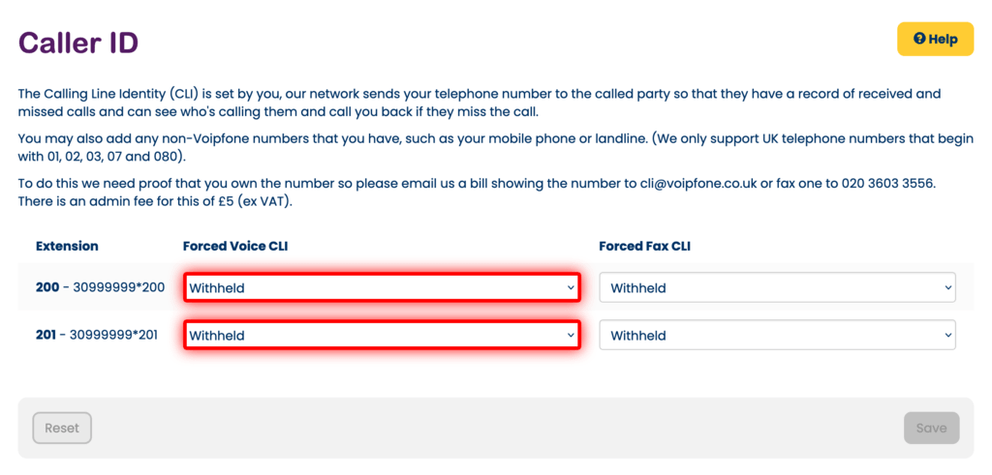This screenshot has width=992, height=475.
Task: Click the Save button
Action: [x=930, y=428]
